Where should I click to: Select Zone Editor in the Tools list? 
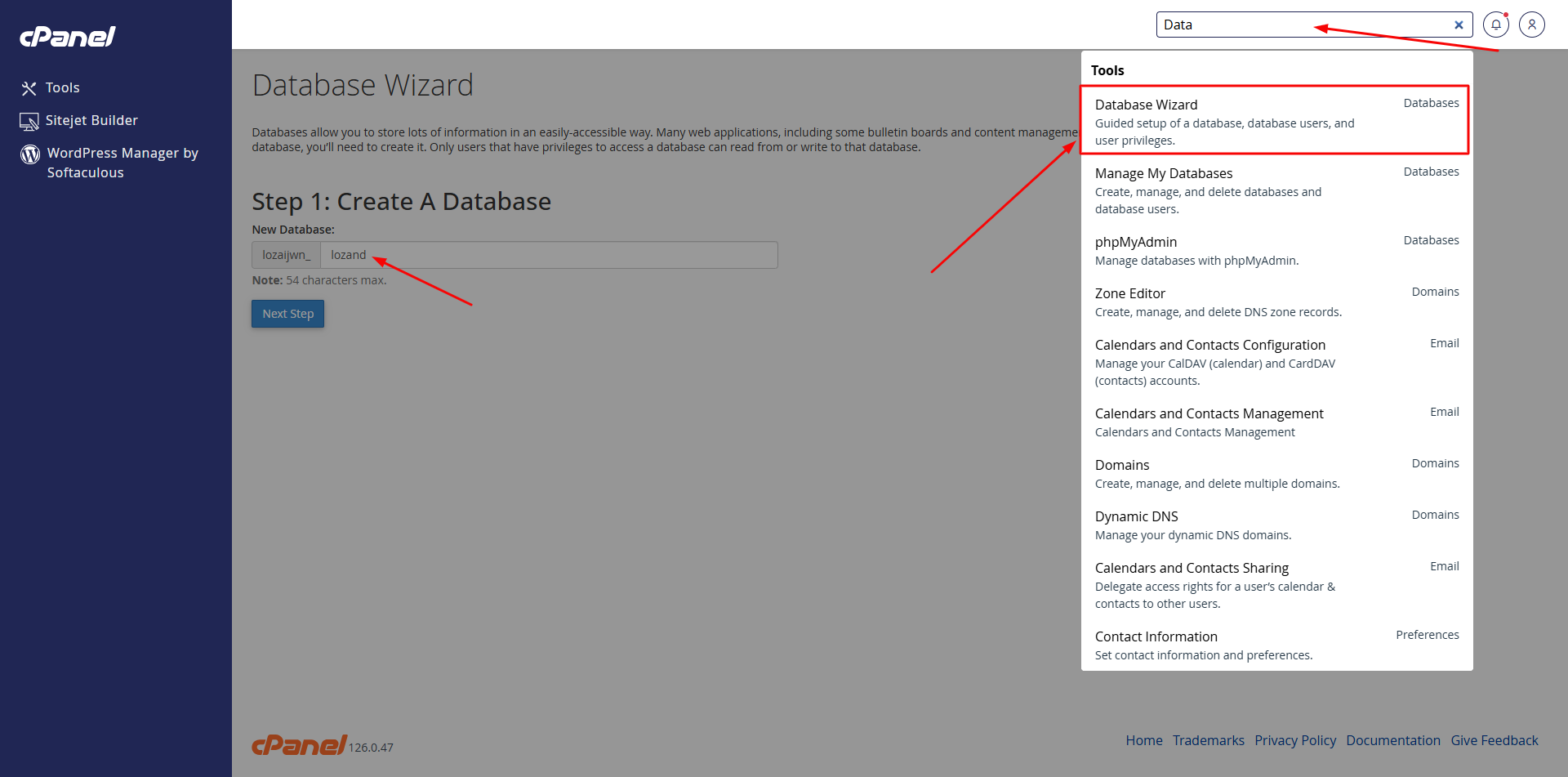click(x=1129, y=293)
